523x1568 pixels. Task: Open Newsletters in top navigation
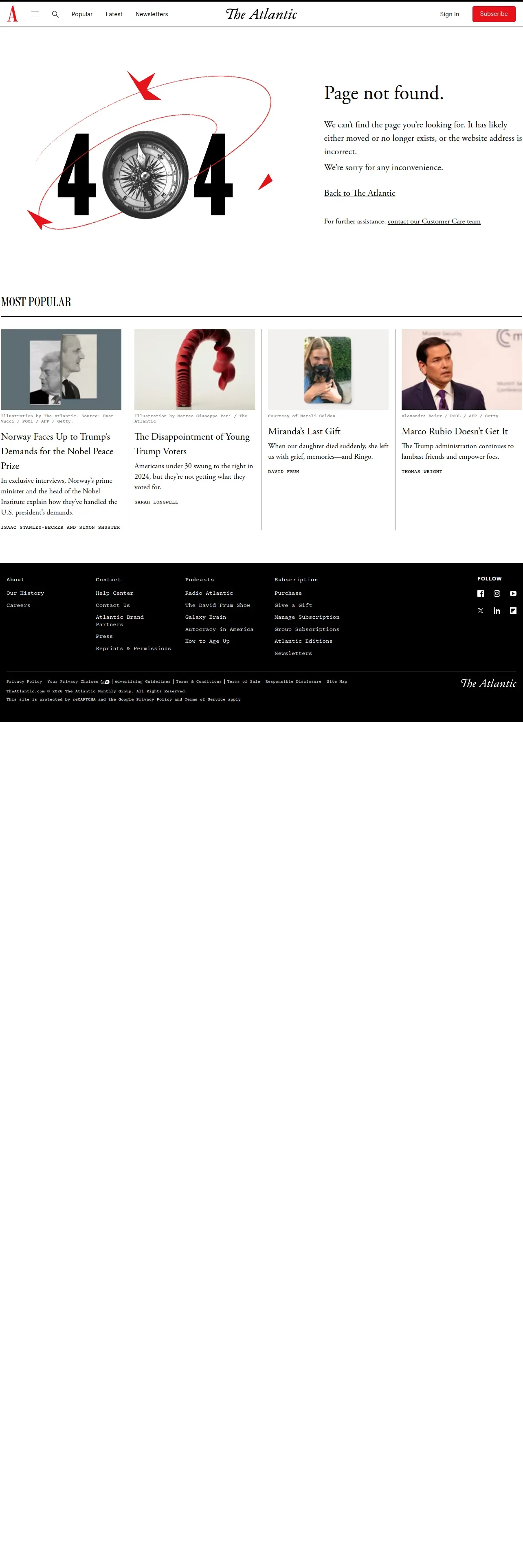pos(152,14)
